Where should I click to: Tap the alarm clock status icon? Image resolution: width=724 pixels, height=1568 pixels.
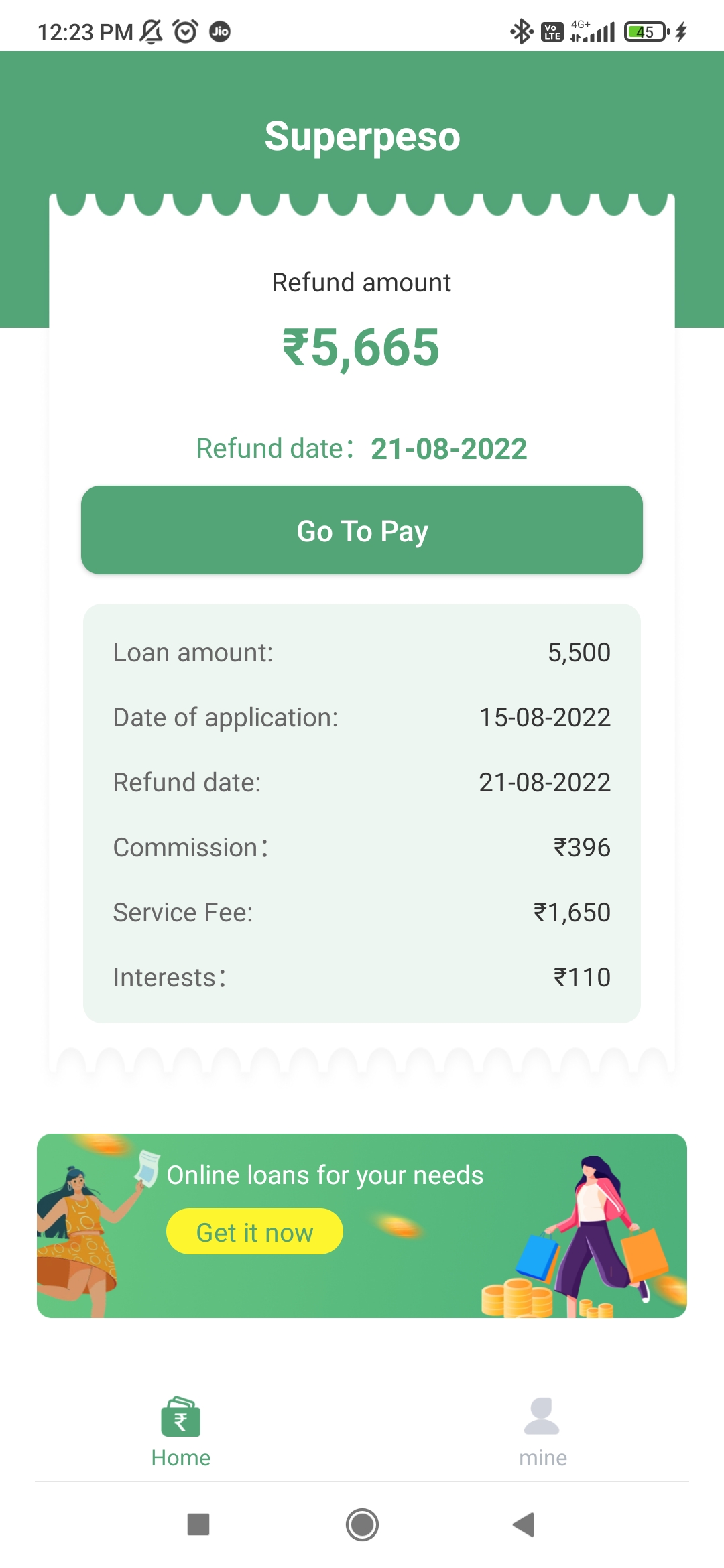[x=185, y=31]
